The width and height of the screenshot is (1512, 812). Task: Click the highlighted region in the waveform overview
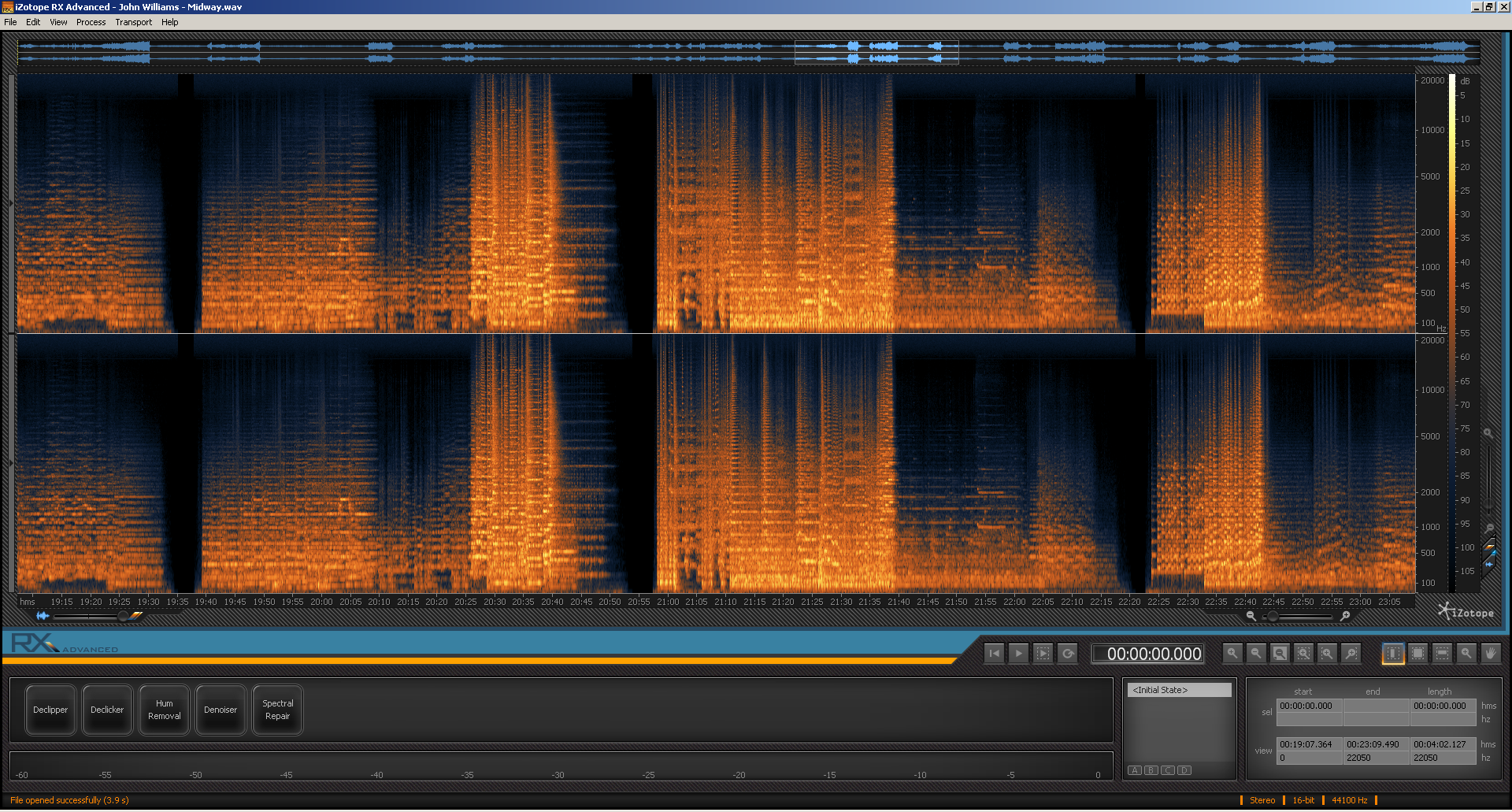pyautogui.click(x=876, y=53)
